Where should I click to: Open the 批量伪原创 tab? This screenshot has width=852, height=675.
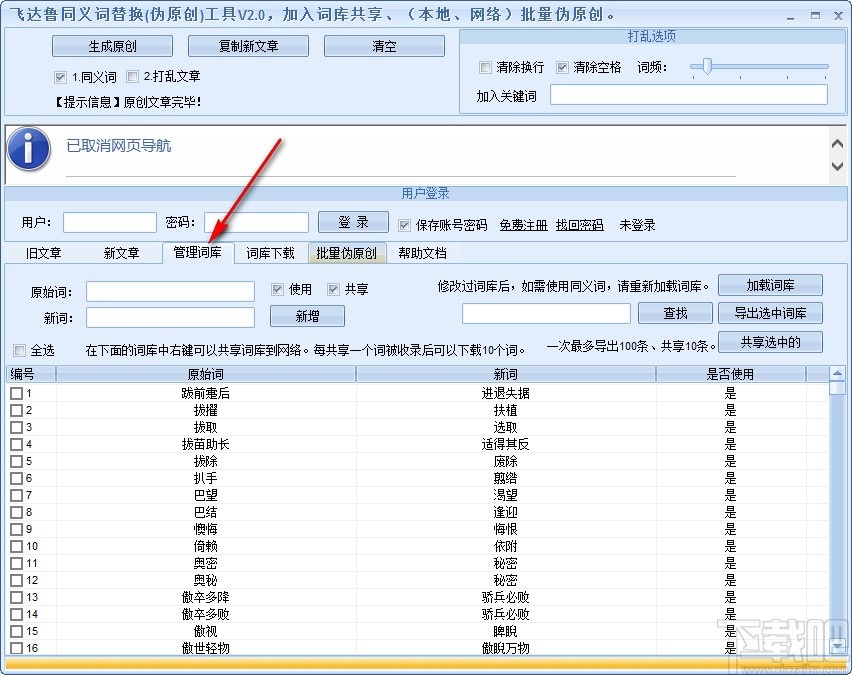tap(347, 253)
